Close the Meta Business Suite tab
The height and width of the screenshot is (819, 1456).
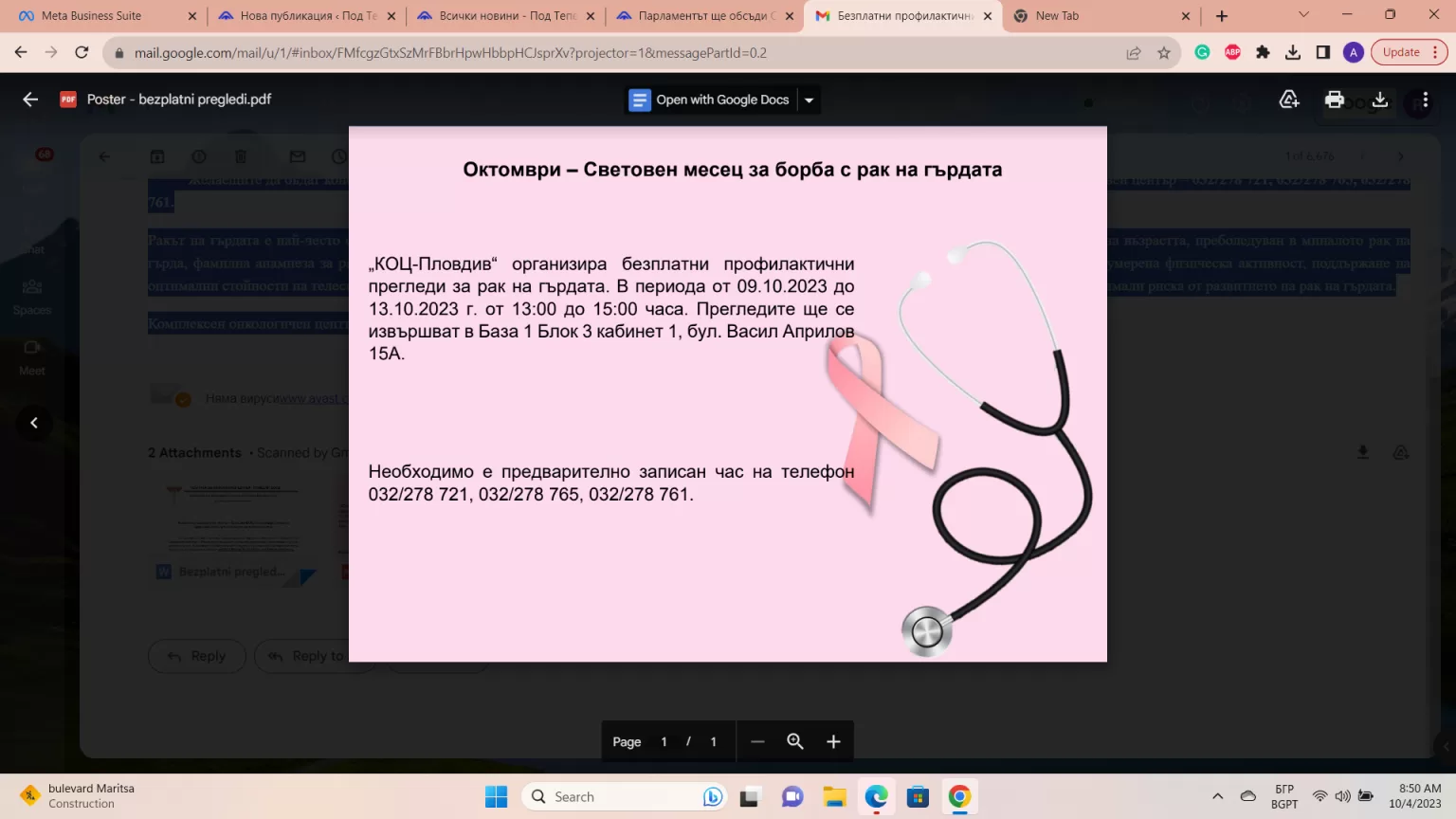point(192,16)
